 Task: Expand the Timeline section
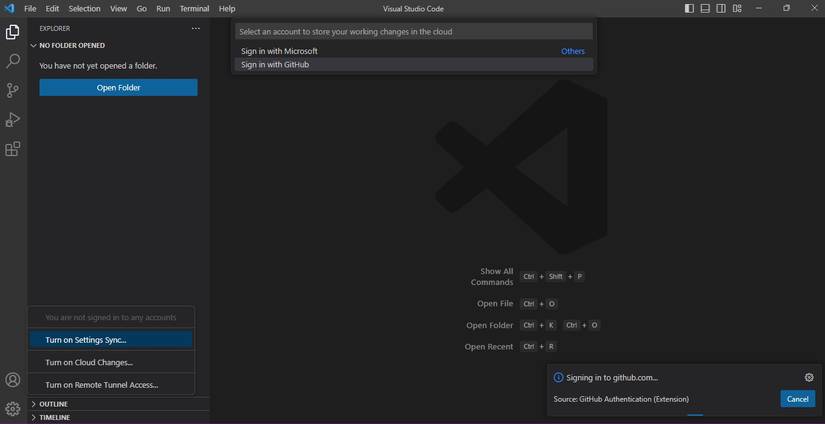(x=54, y=417)
